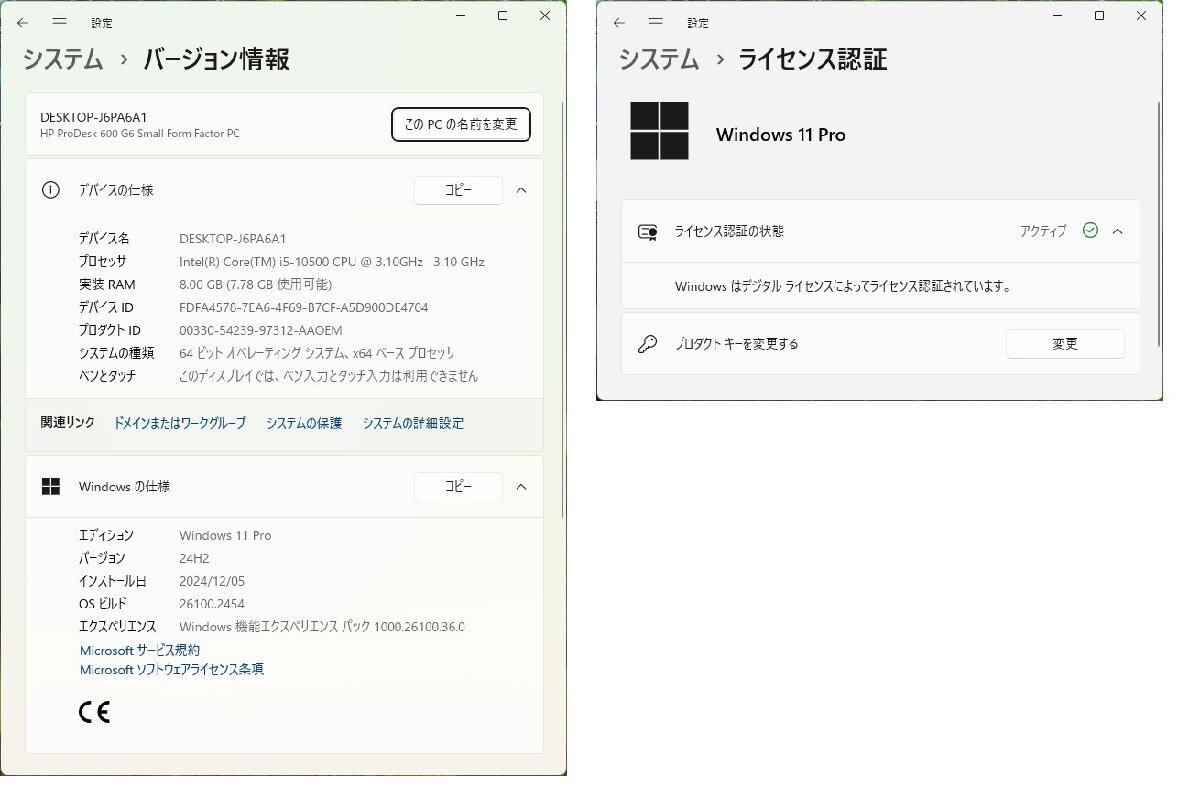Select the プロダクト ID value
1200x786 pixels.
coord(261,330)
